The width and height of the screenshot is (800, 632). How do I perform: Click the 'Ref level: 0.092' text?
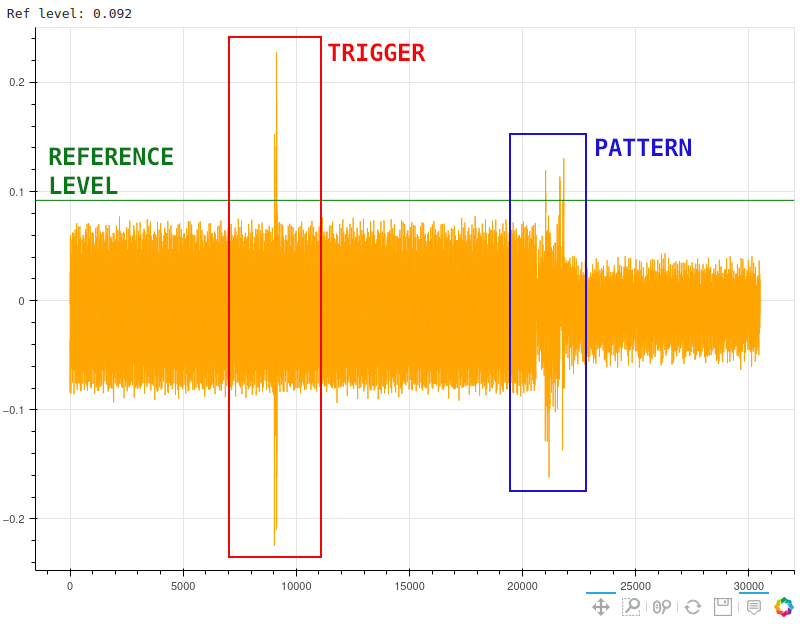pos(69,14)
